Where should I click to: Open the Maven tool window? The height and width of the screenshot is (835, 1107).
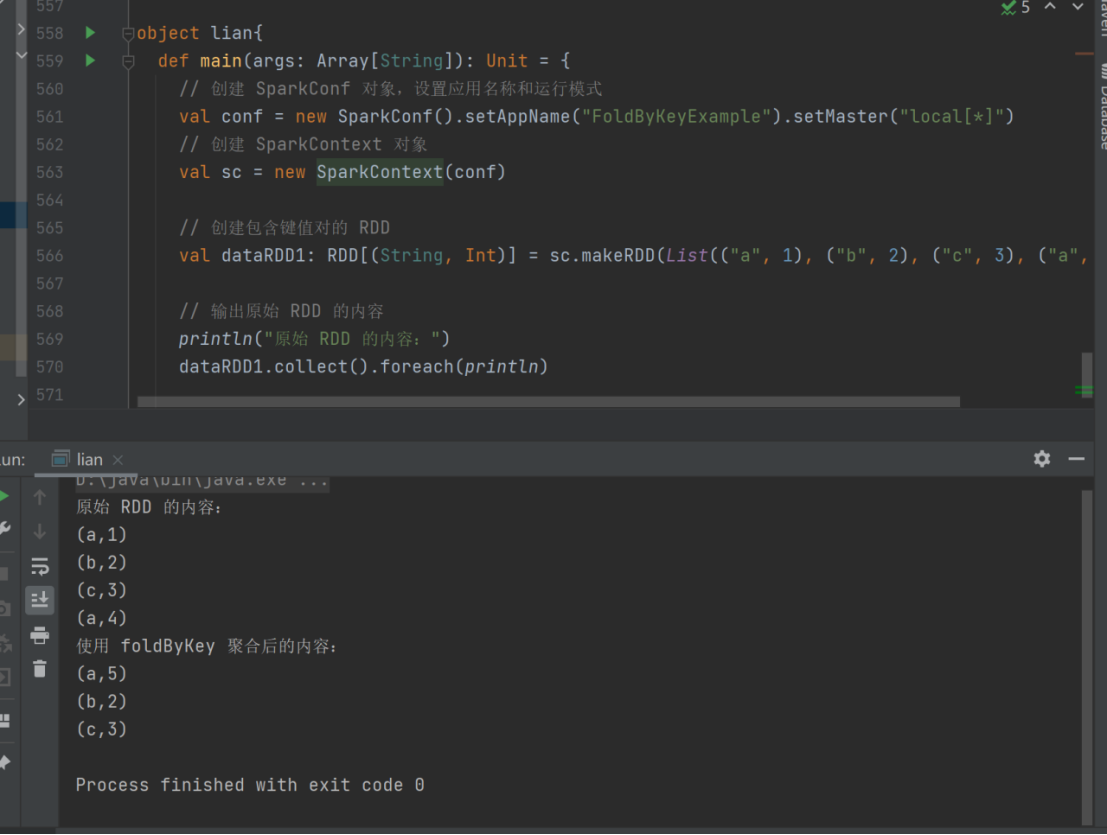click(1101, 18)
